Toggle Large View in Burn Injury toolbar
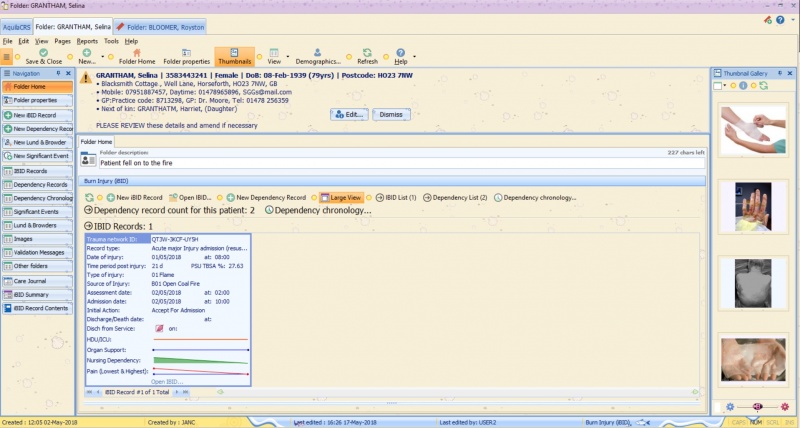800x428 pixels. click(x=341, y=198)
